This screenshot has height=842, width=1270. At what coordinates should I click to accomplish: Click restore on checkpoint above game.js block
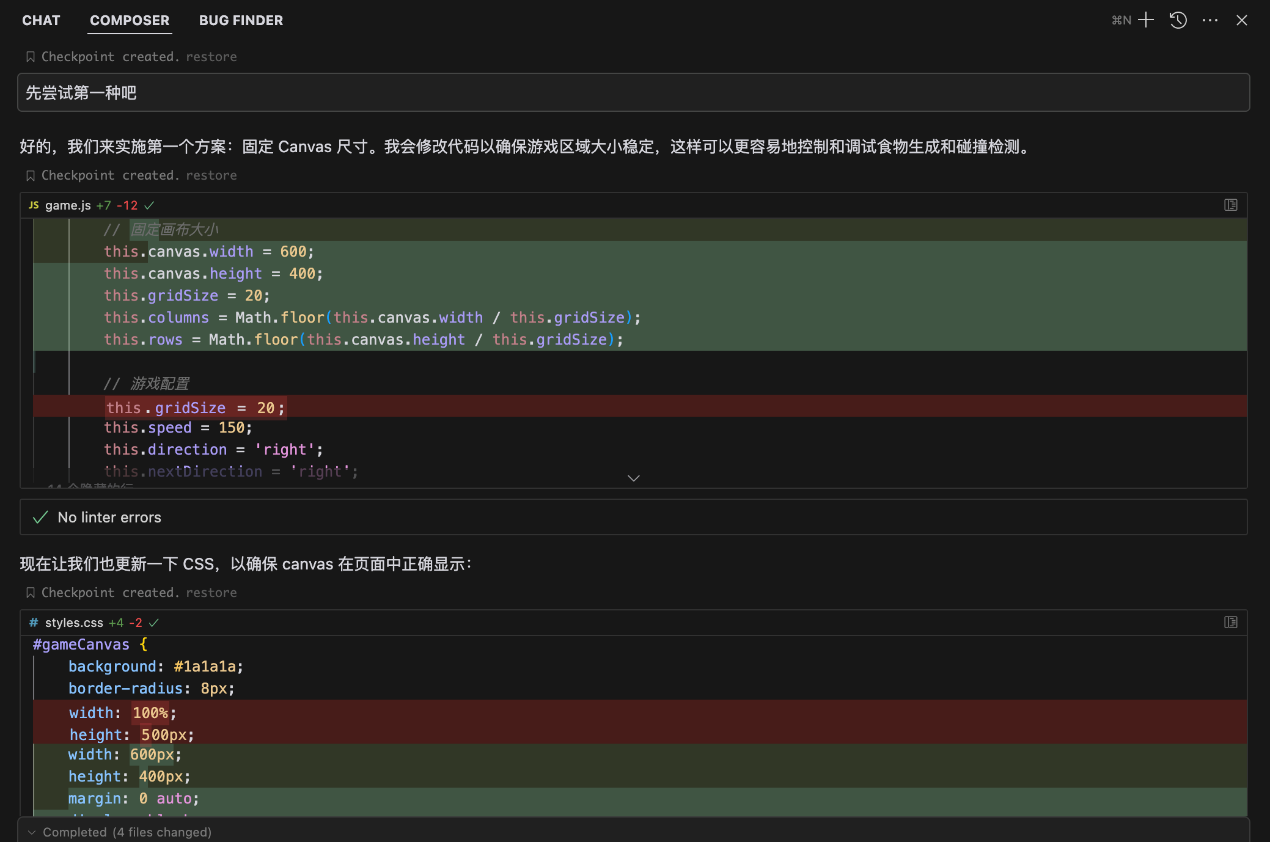(x=211, y=175)
